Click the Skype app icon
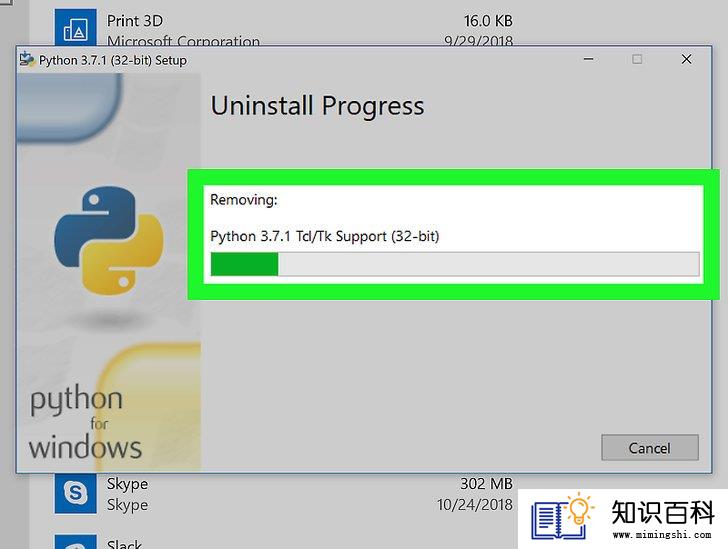The width and height of the screenshot is (728, 549). [x=76, y=493]
